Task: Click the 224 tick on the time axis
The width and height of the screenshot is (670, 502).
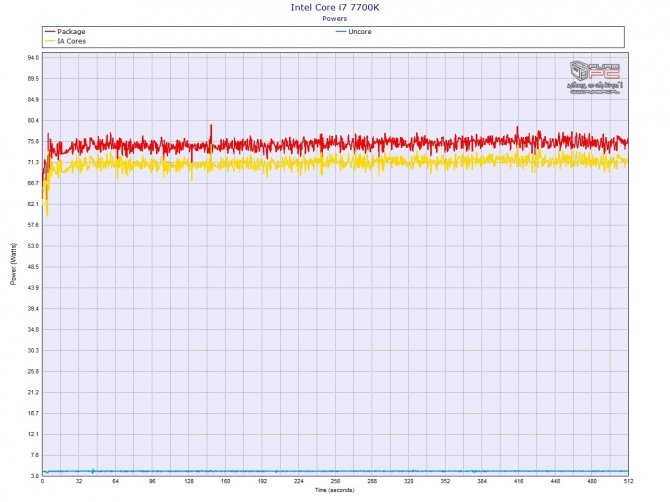Action: 299,481
